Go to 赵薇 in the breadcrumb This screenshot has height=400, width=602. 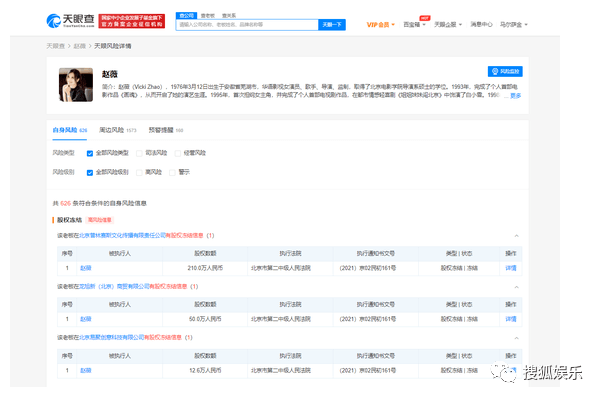(x=79, y=46)
